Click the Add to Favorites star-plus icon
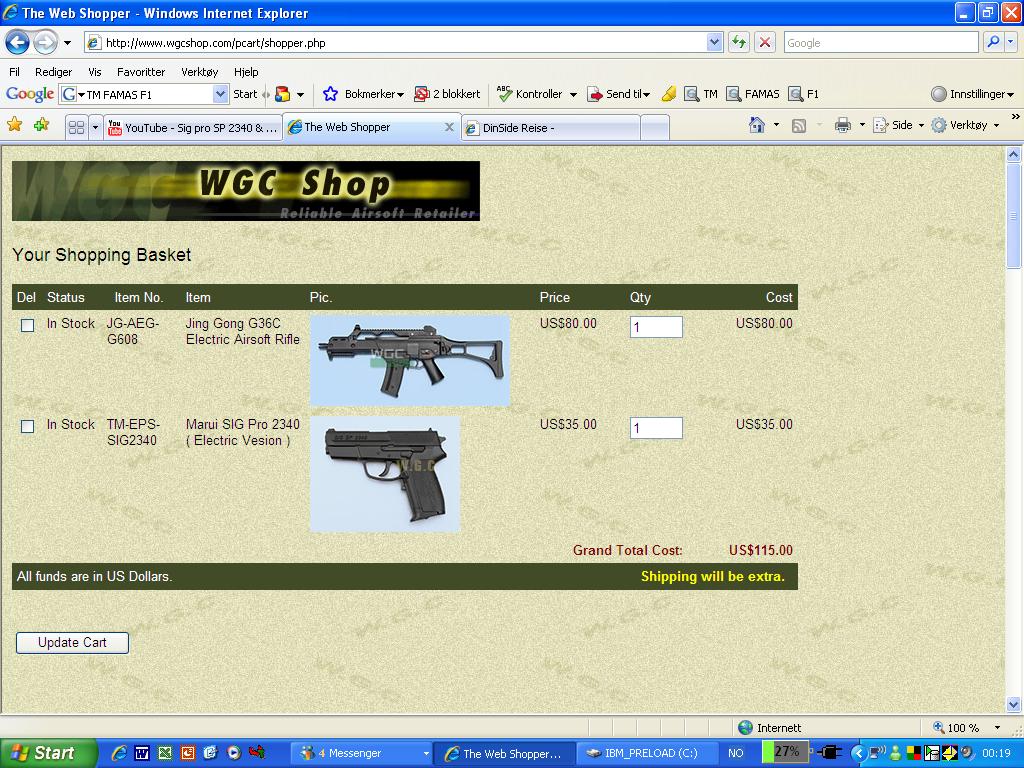This screenshot has height=768, width=1024. tap(41, 125)
